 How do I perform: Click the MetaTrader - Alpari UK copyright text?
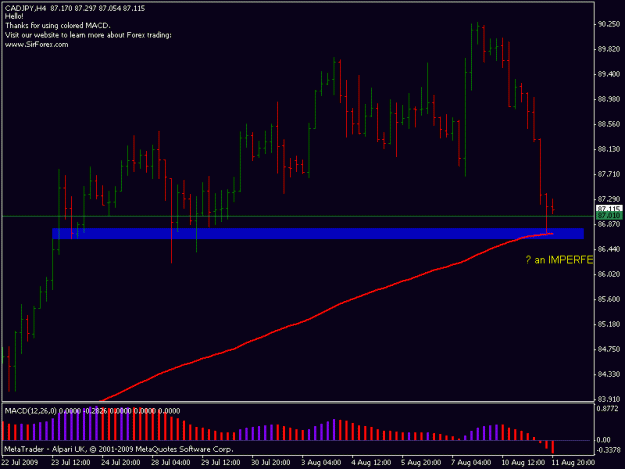(x=119, y=449)
